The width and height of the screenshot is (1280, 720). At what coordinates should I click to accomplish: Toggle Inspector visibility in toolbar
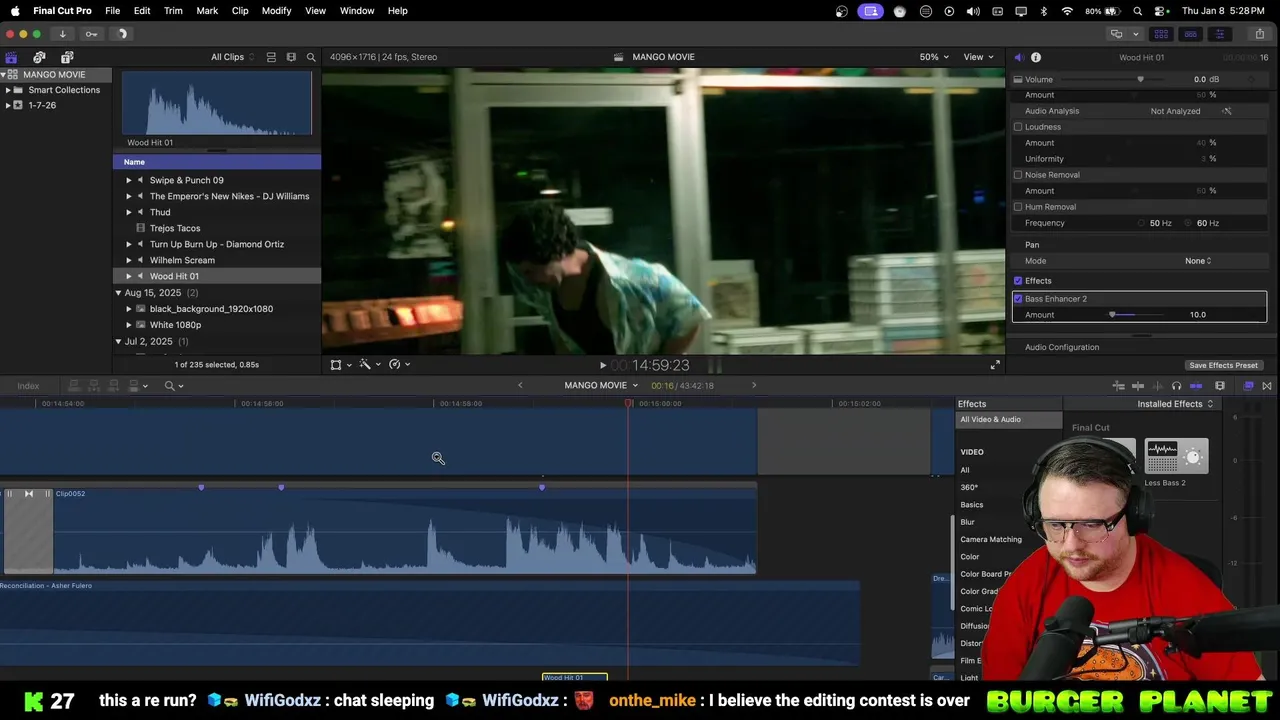[x=1219, y=34]
